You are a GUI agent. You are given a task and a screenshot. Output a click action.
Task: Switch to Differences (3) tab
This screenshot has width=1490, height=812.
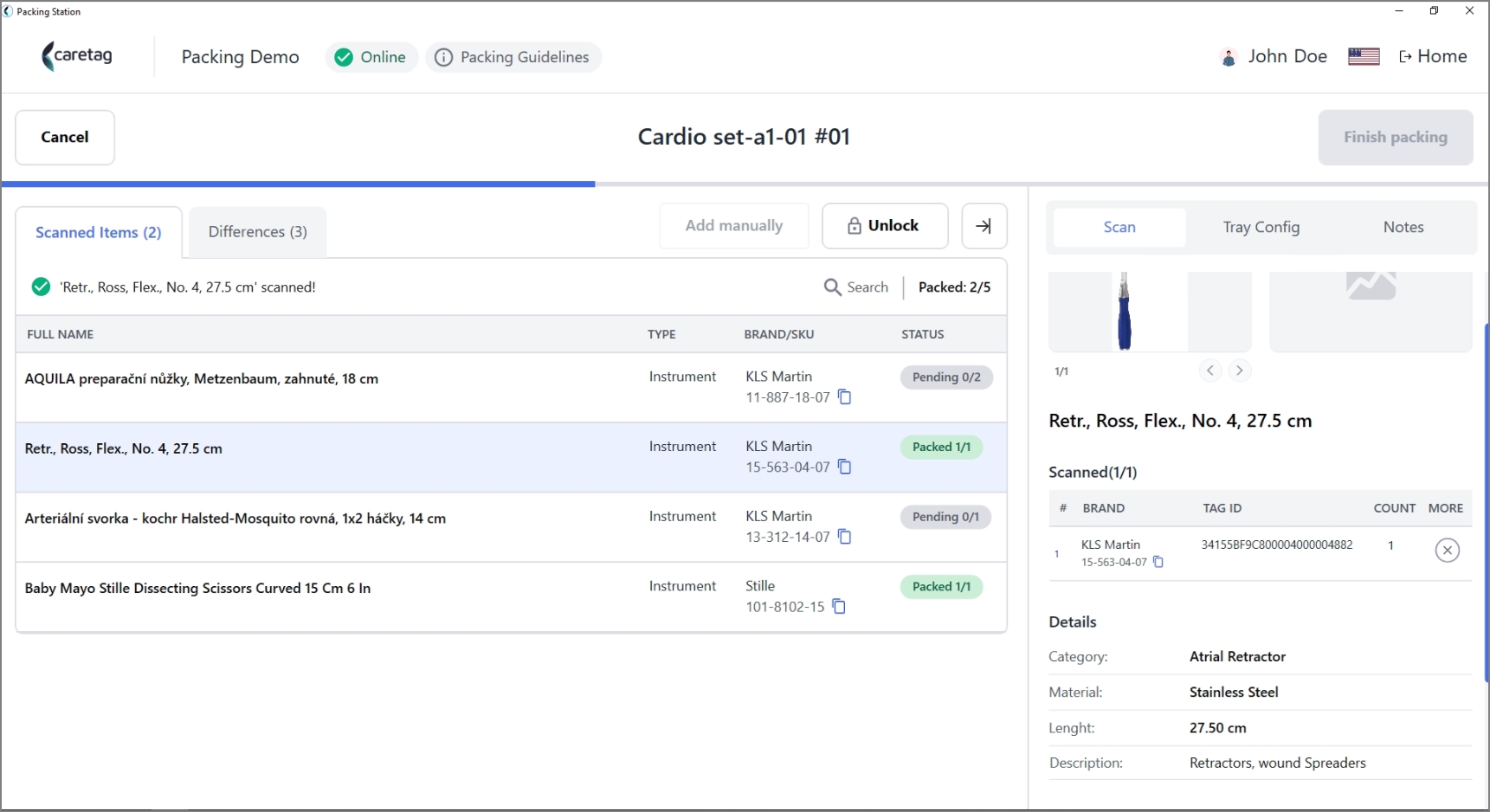point(258,232)
